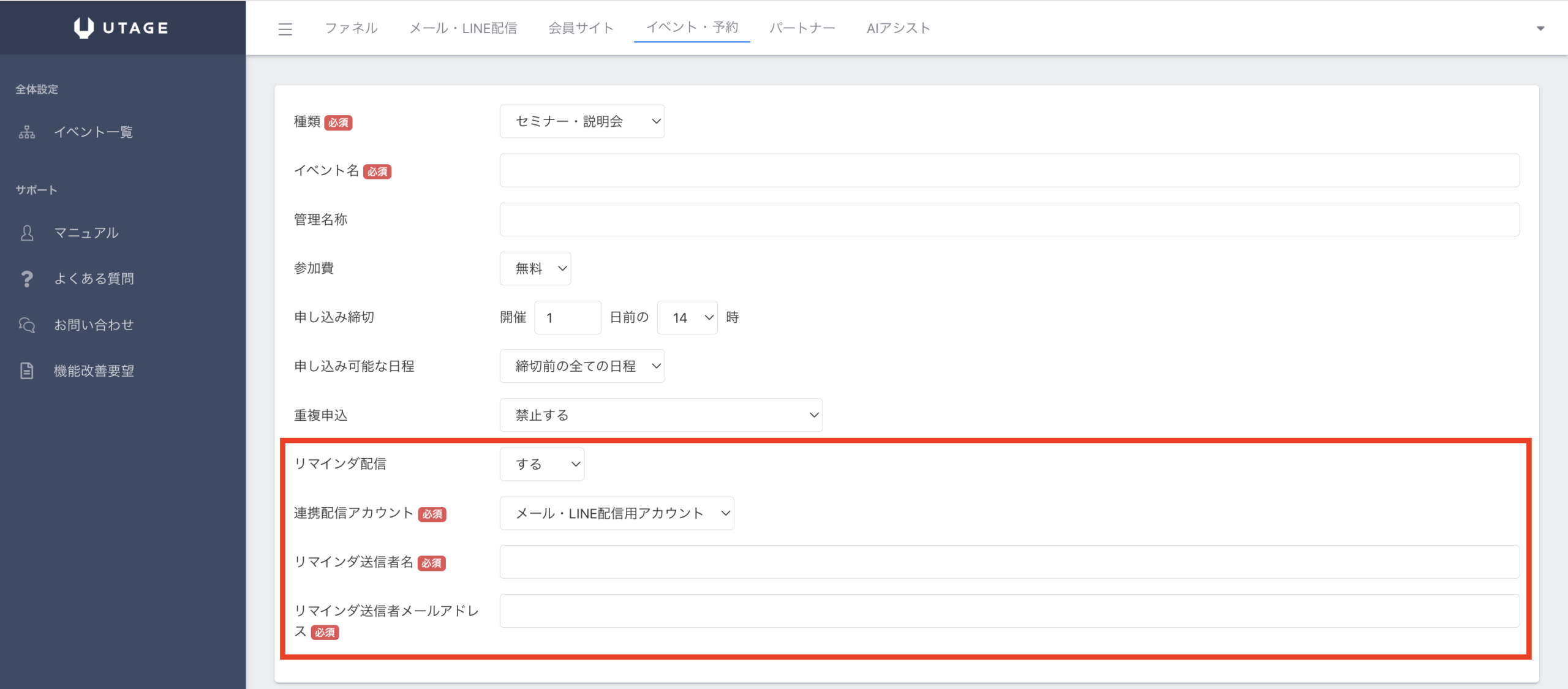Open the 種類 dropdown showing セミナー・説明会

point(582,121)
